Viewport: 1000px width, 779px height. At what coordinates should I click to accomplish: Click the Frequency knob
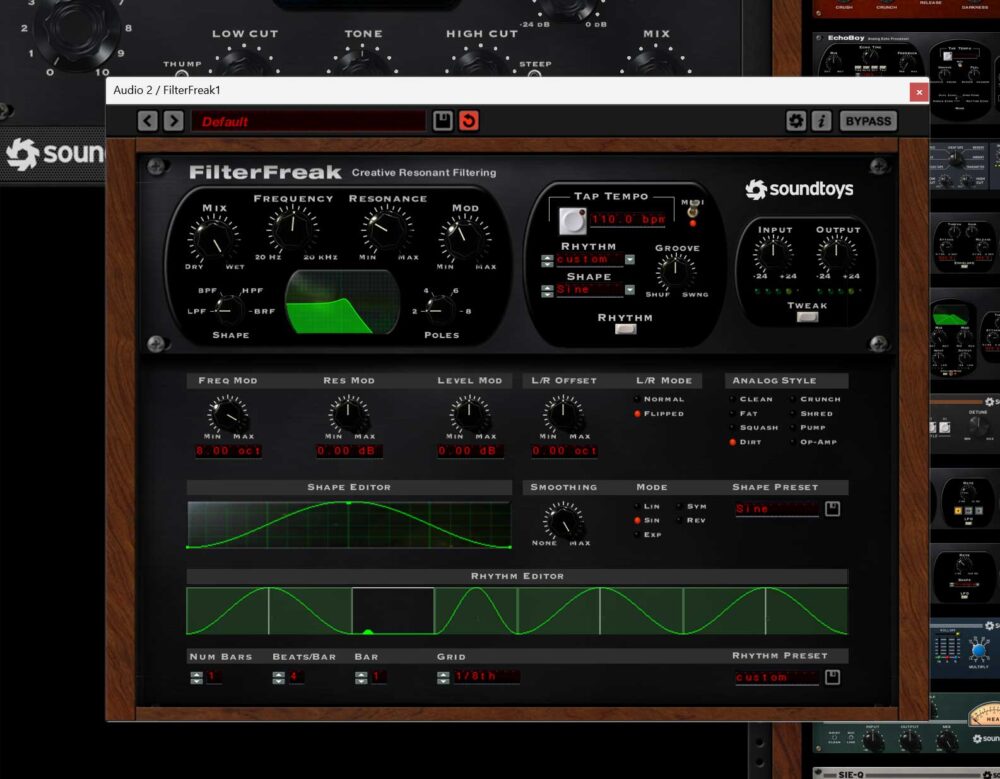coord(293,228)
